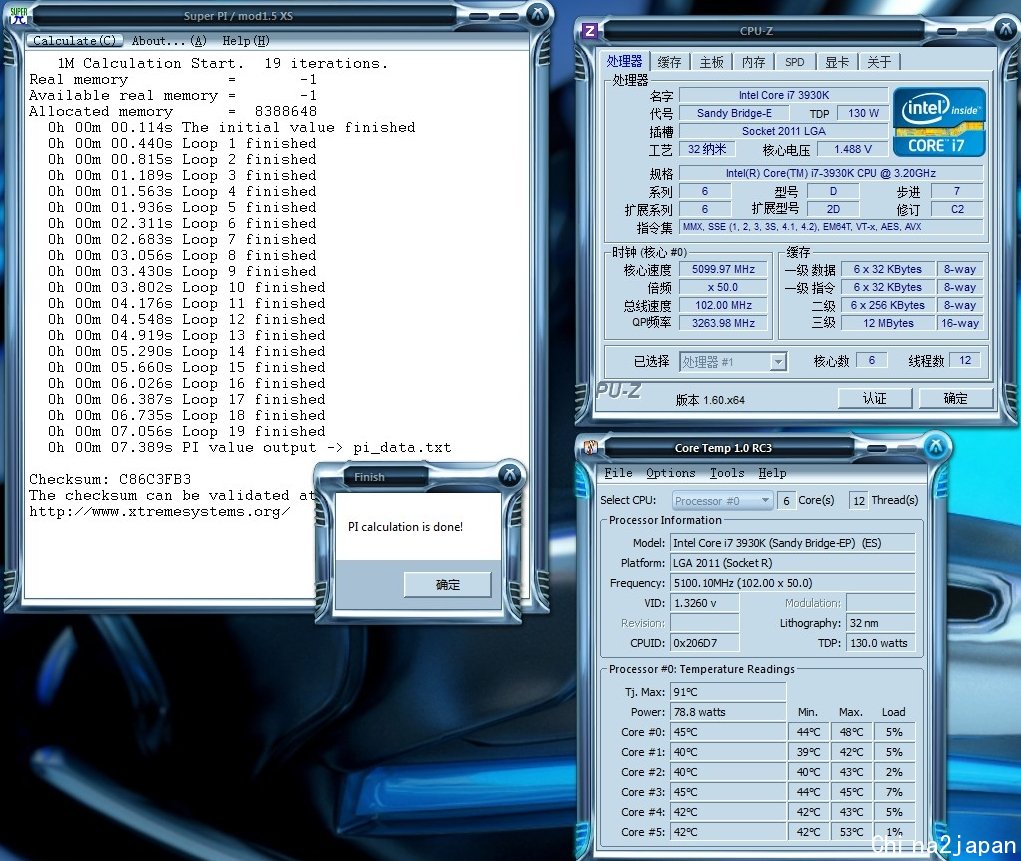
Task: Click the Core #5 max value 53°C
Action: pos(851,832)
